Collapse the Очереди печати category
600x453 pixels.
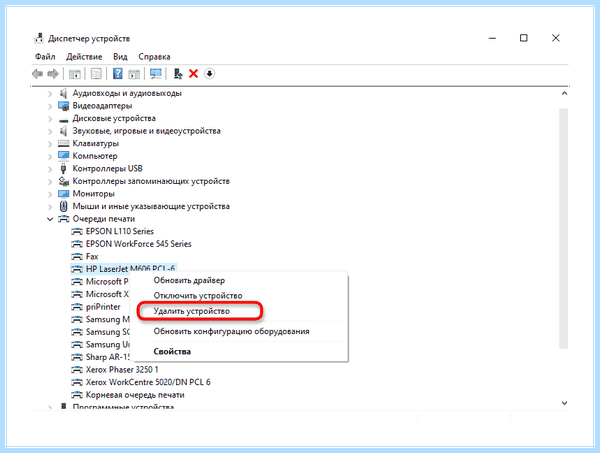50,219
